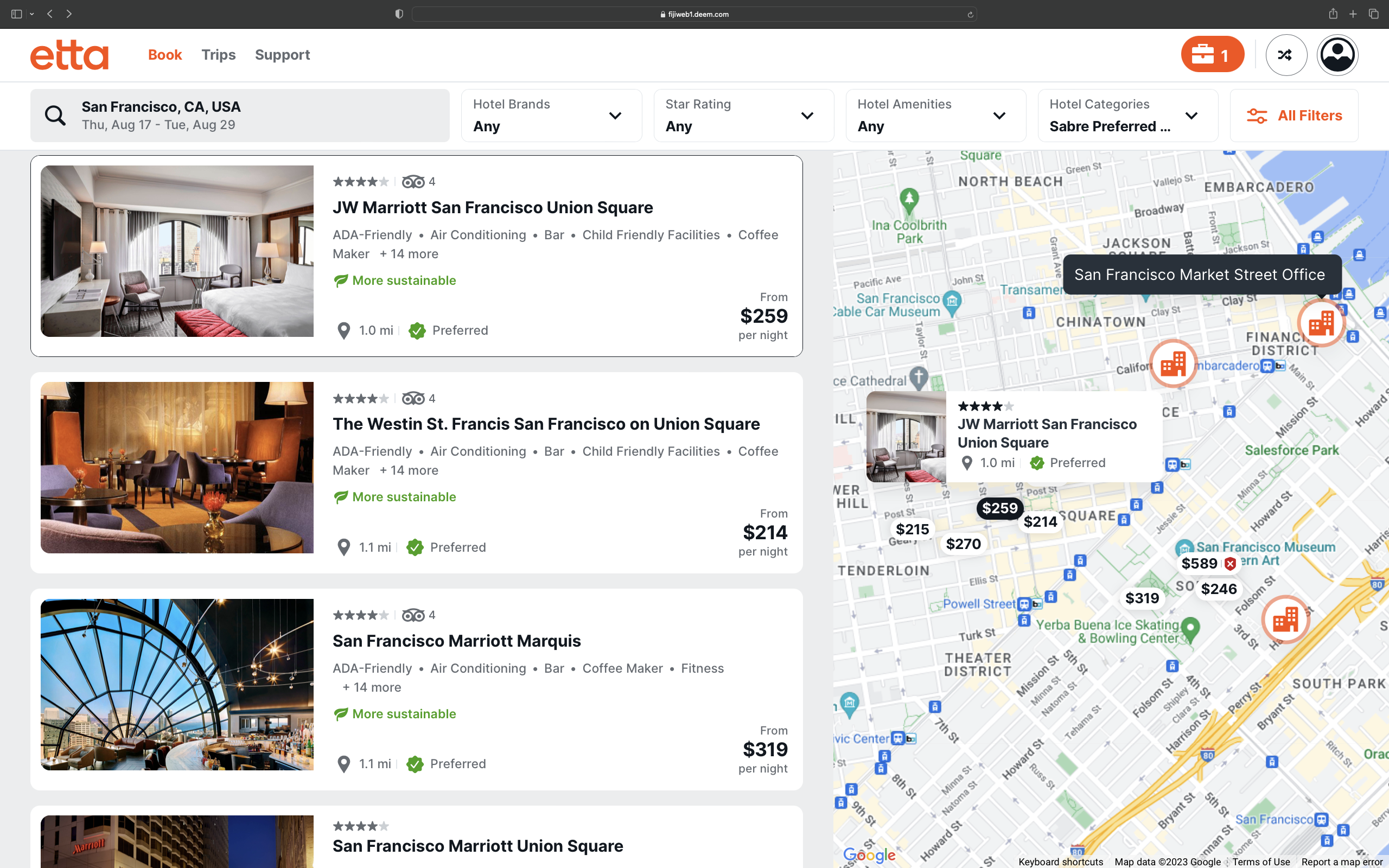Click green leaf icon on JW Marriott card

[341, 280]
